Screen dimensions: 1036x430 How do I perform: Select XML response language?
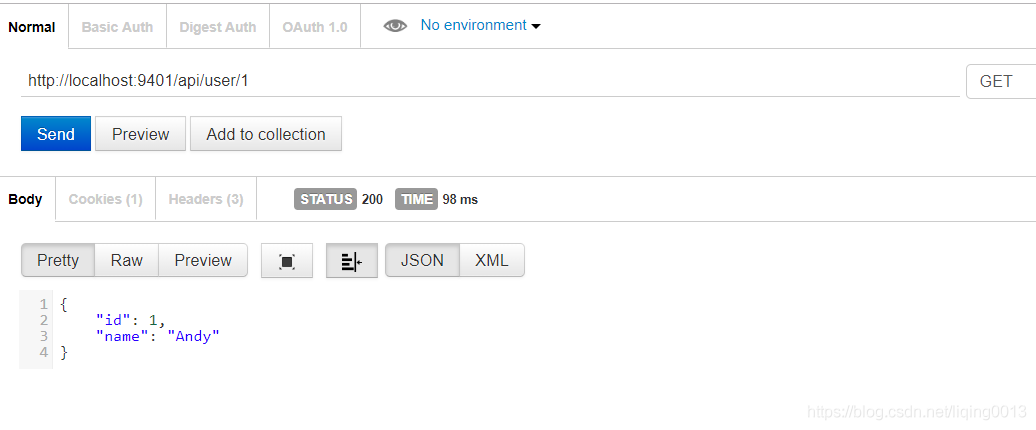click(x=492, y=260)
